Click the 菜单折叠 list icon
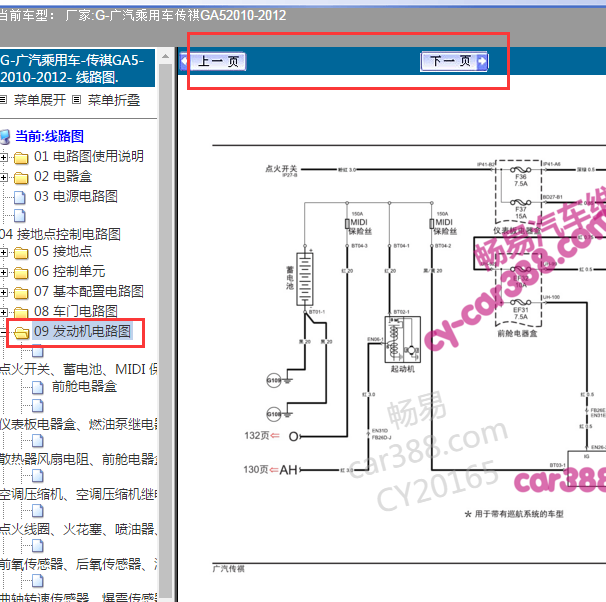 pyautogui.click(x=77, y=100)
